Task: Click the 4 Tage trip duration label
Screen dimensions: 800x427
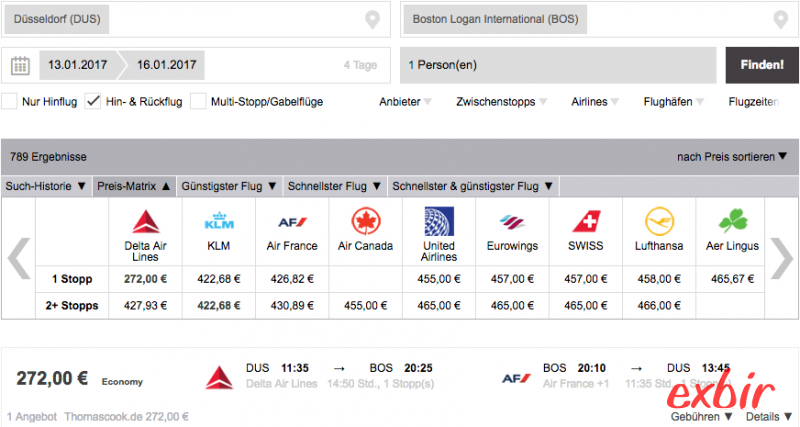Action: coord(360,65)
